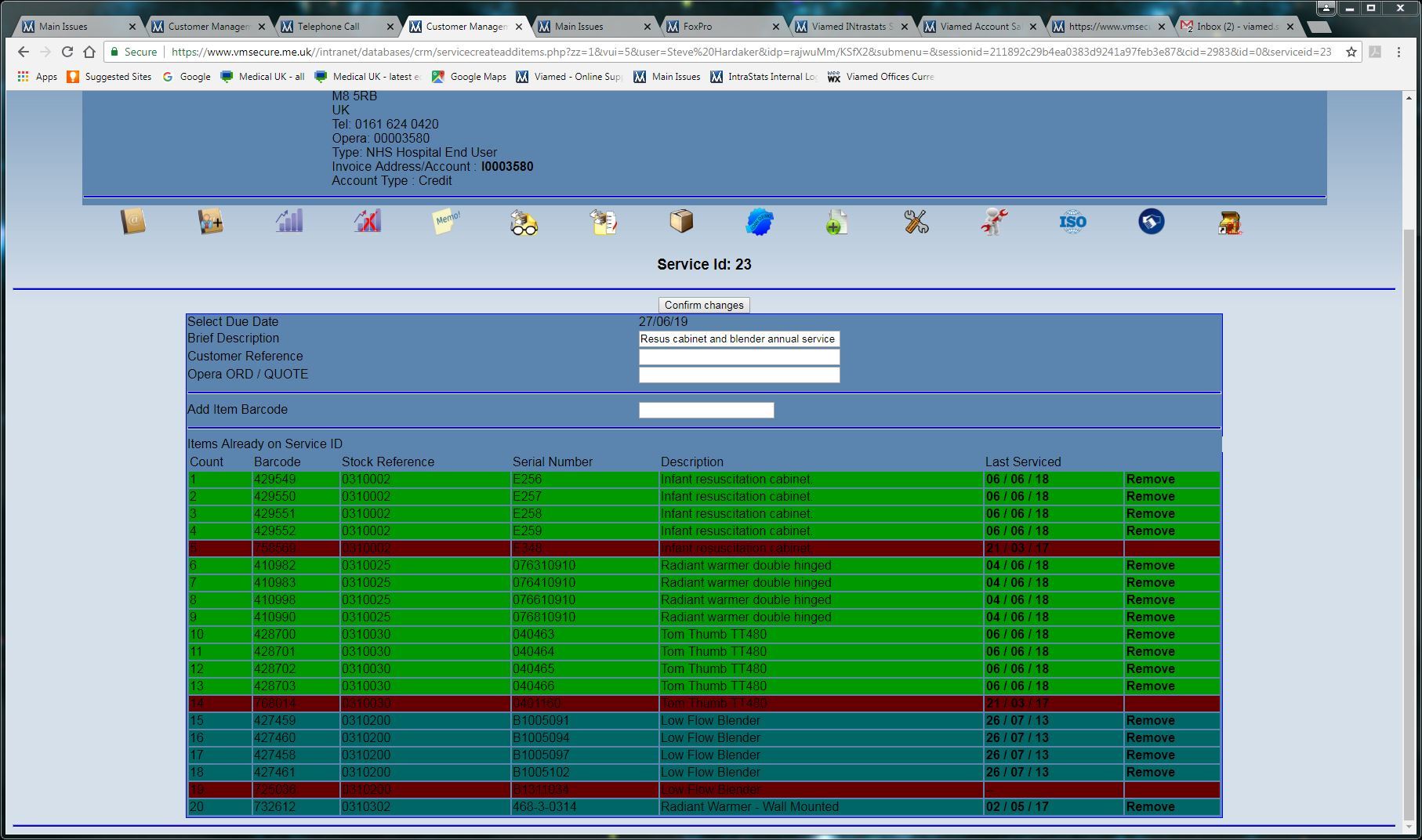The width and height of the screenshot is (1422, 840).
Task: Open the address book icon
Action: 132,222
